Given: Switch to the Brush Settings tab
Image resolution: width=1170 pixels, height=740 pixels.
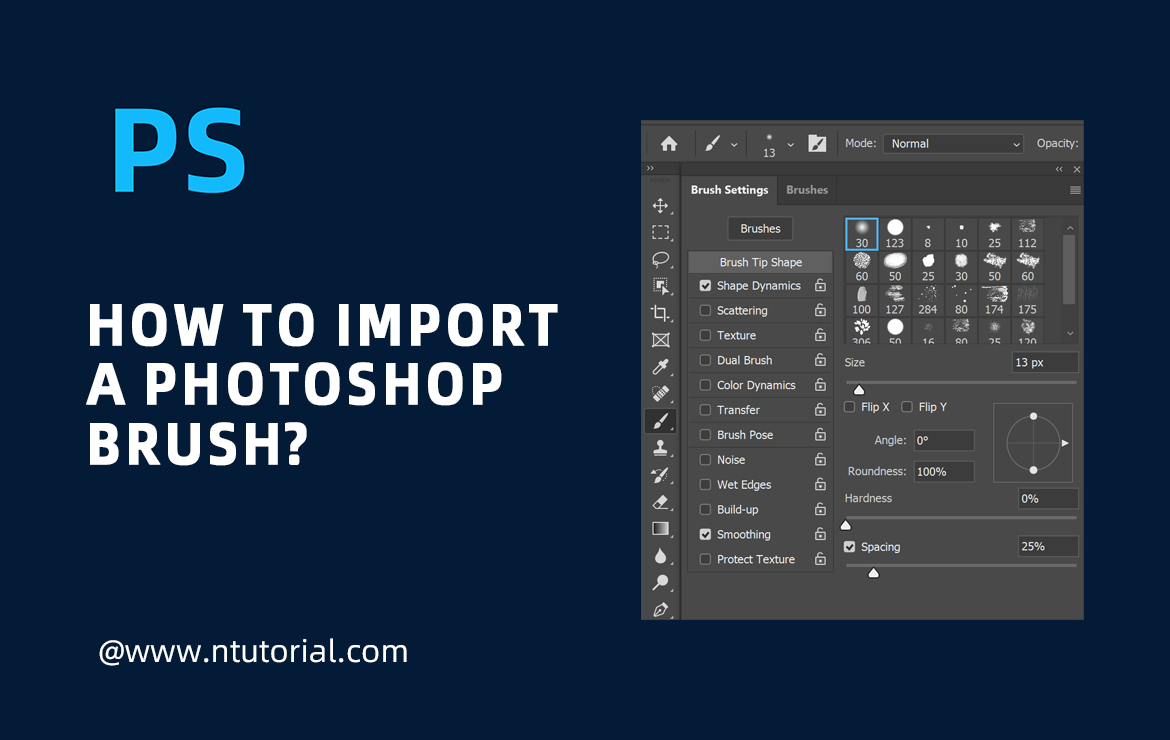Looking at the screenshot, I should [729, 189].
